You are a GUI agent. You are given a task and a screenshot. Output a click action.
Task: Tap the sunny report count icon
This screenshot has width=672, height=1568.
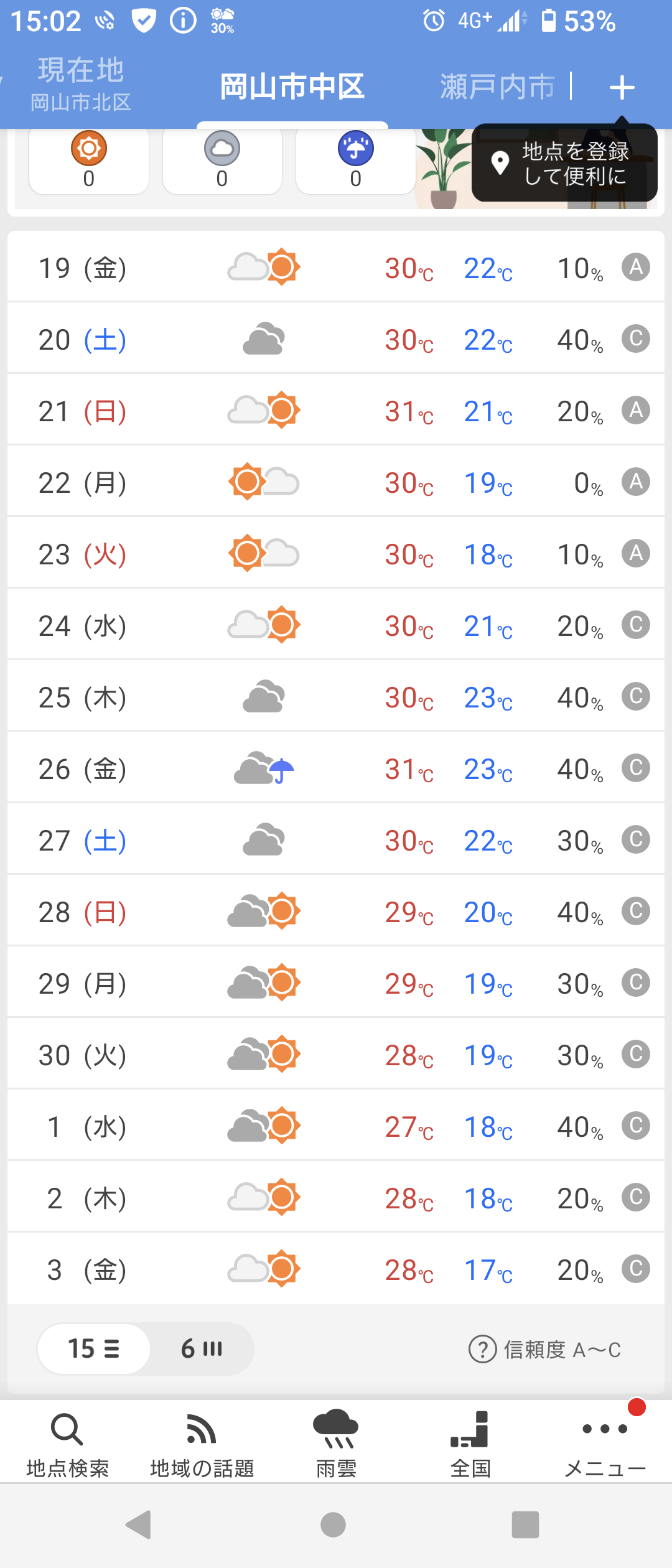tap(89, 149)
